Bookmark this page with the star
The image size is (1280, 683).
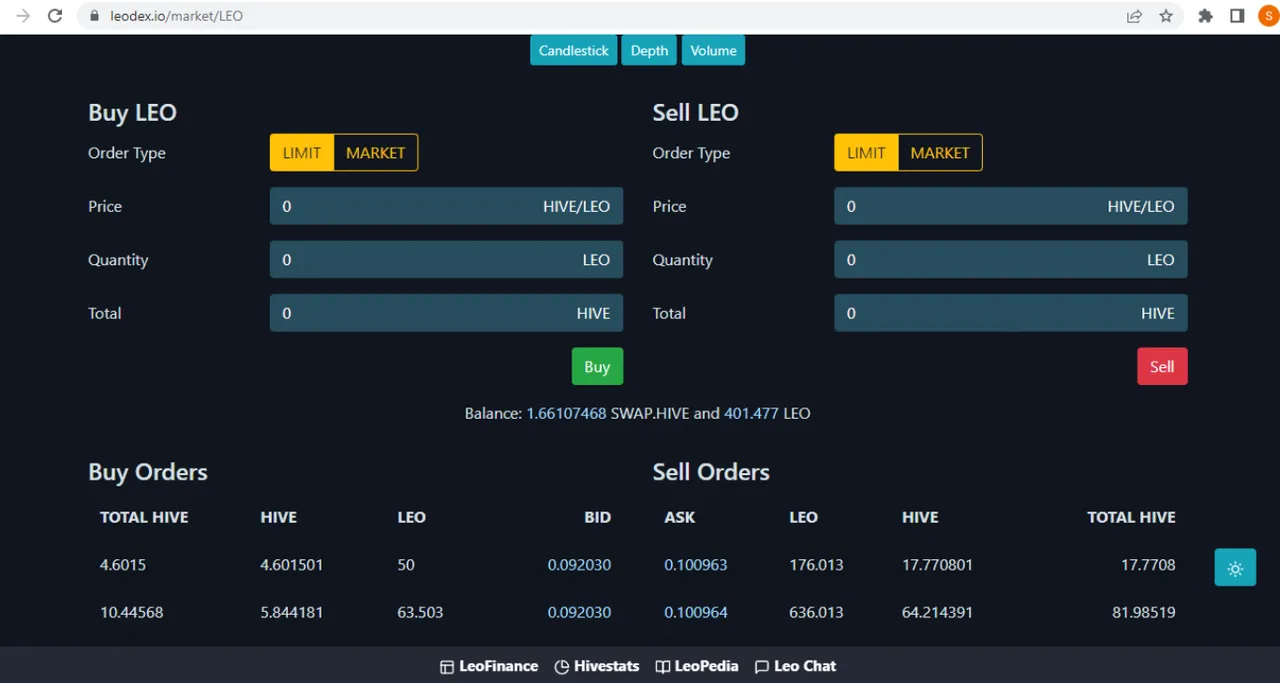tap(1166, 16)
